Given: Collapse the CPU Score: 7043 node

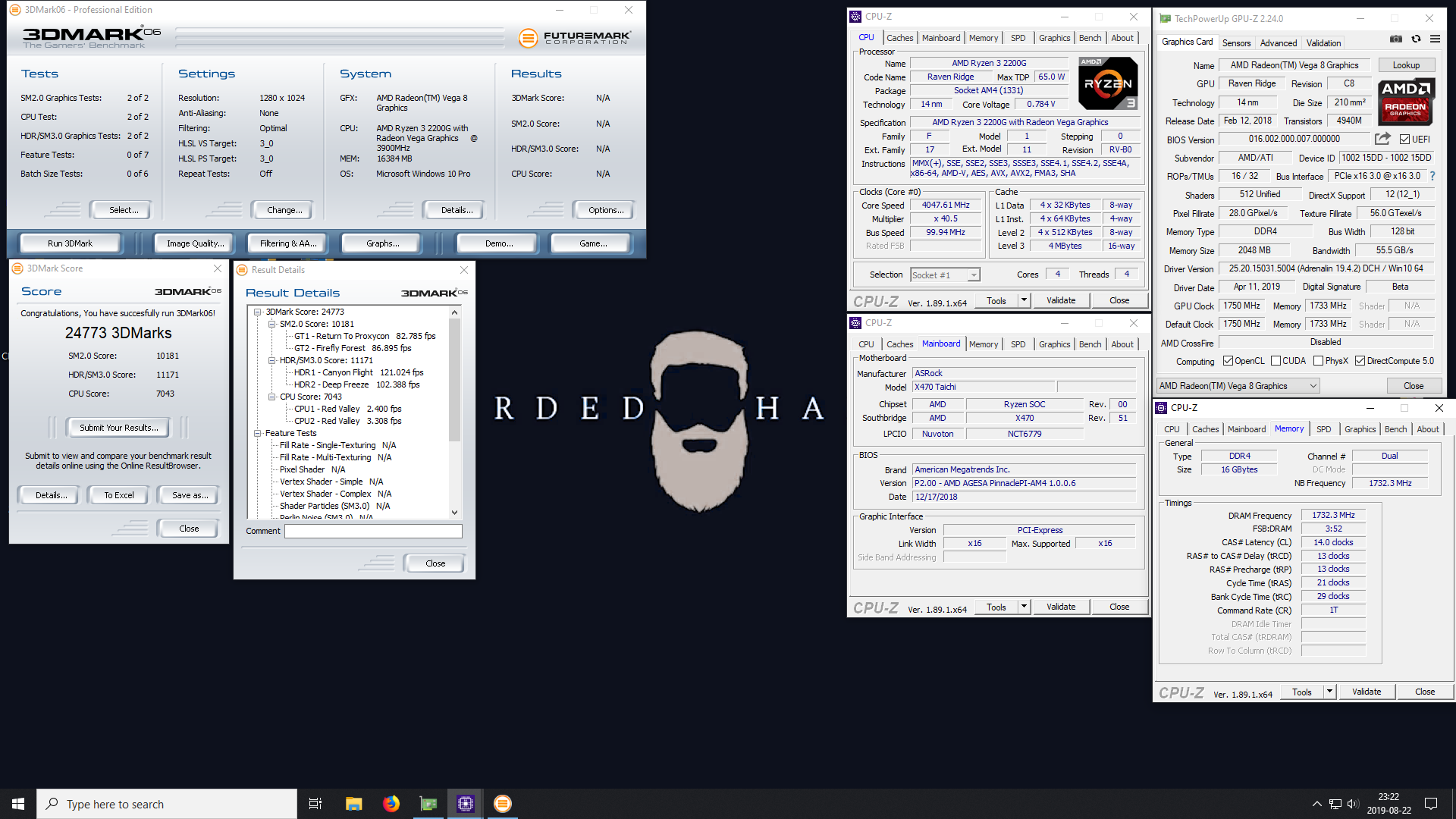Looking at the screenshot, I should 271,397.
